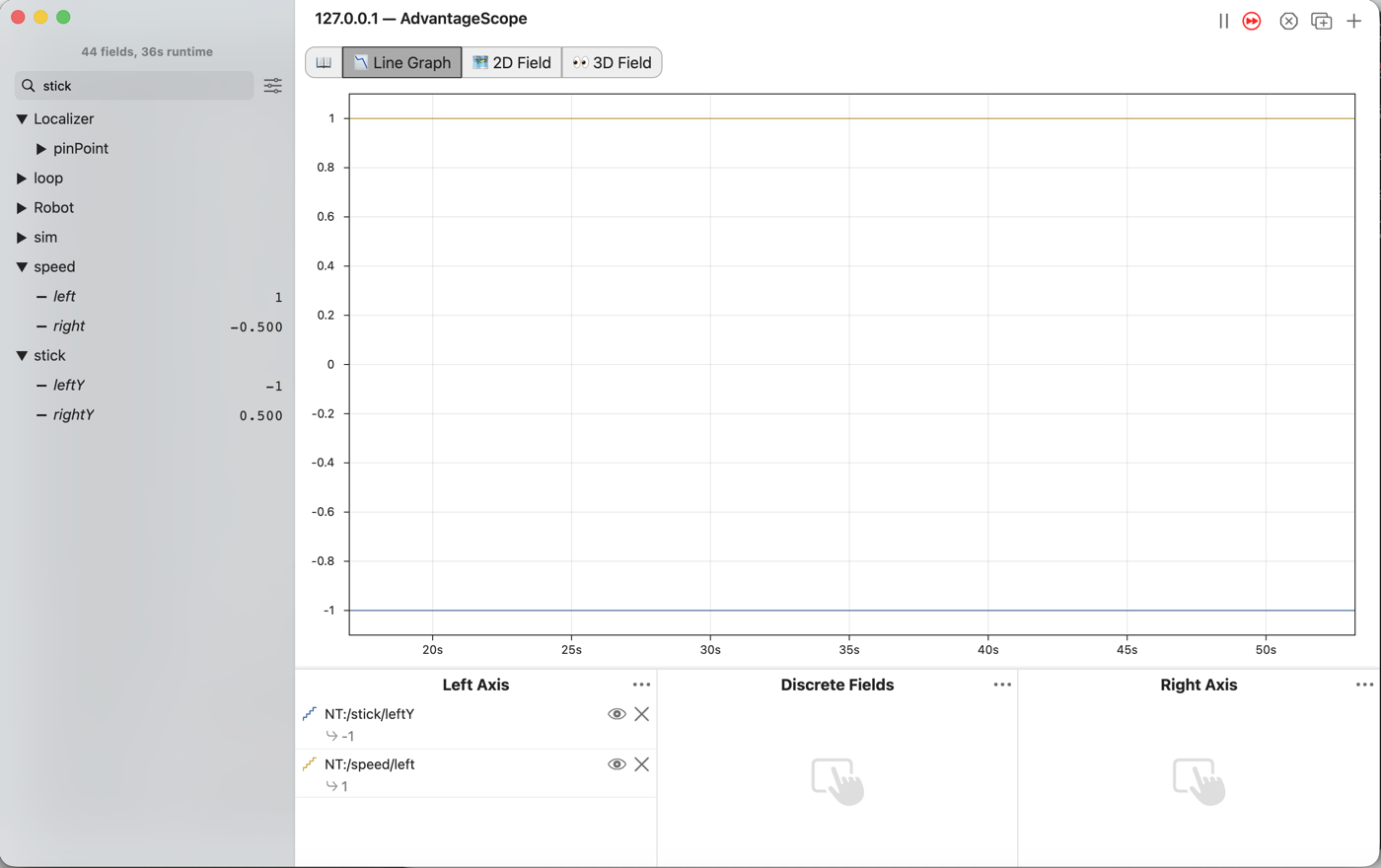Click the circled X close-tab icon
Viewport: 1381px width, 868px height.
(1288, 21)
